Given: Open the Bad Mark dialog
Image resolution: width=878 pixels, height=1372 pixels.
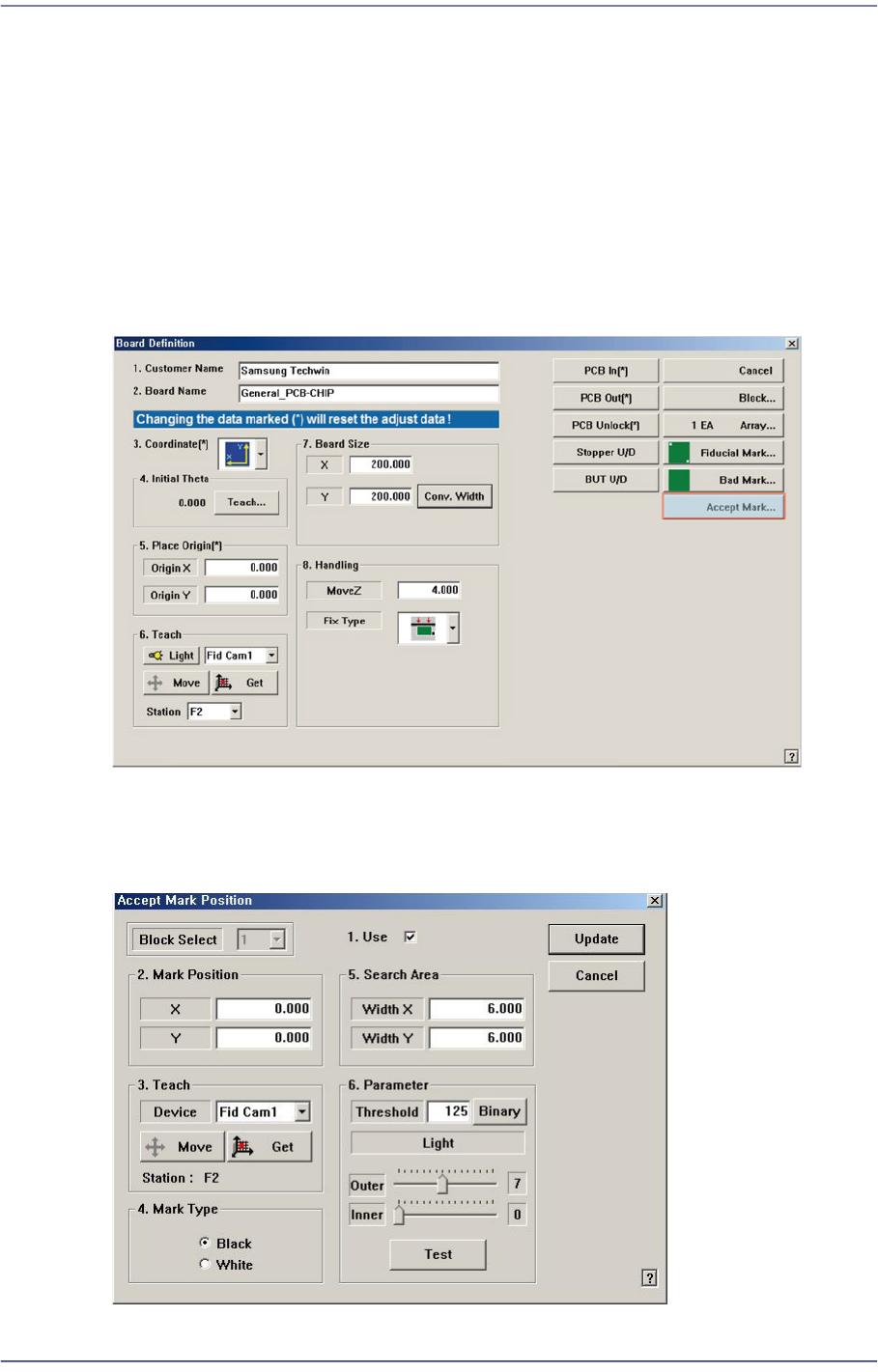Looking at the screenshot, I should (x=723, y=480).
